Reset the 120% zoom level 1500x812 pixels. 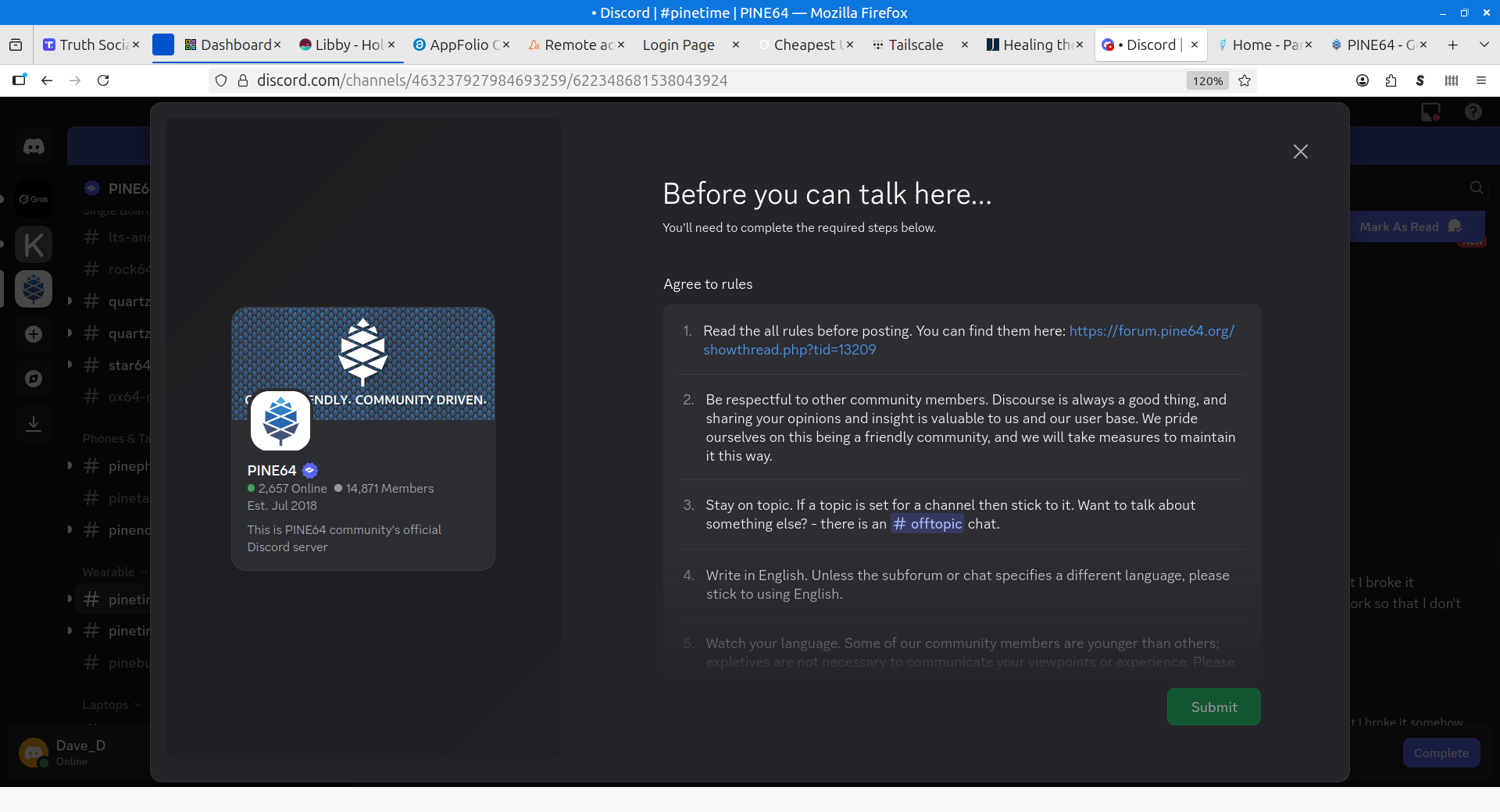pyautogui.click(x=1207, y=80)
